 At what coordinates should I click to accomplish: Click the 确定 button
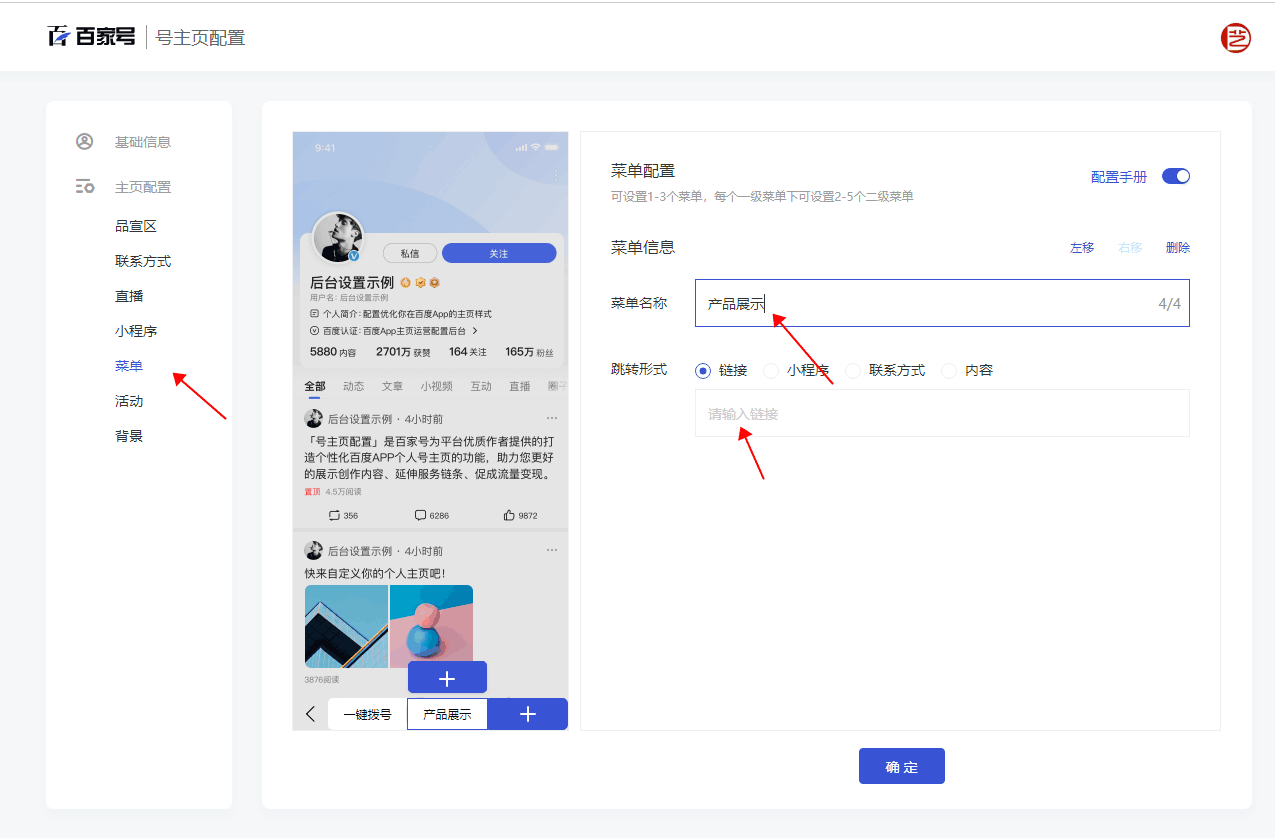point(901,766)
